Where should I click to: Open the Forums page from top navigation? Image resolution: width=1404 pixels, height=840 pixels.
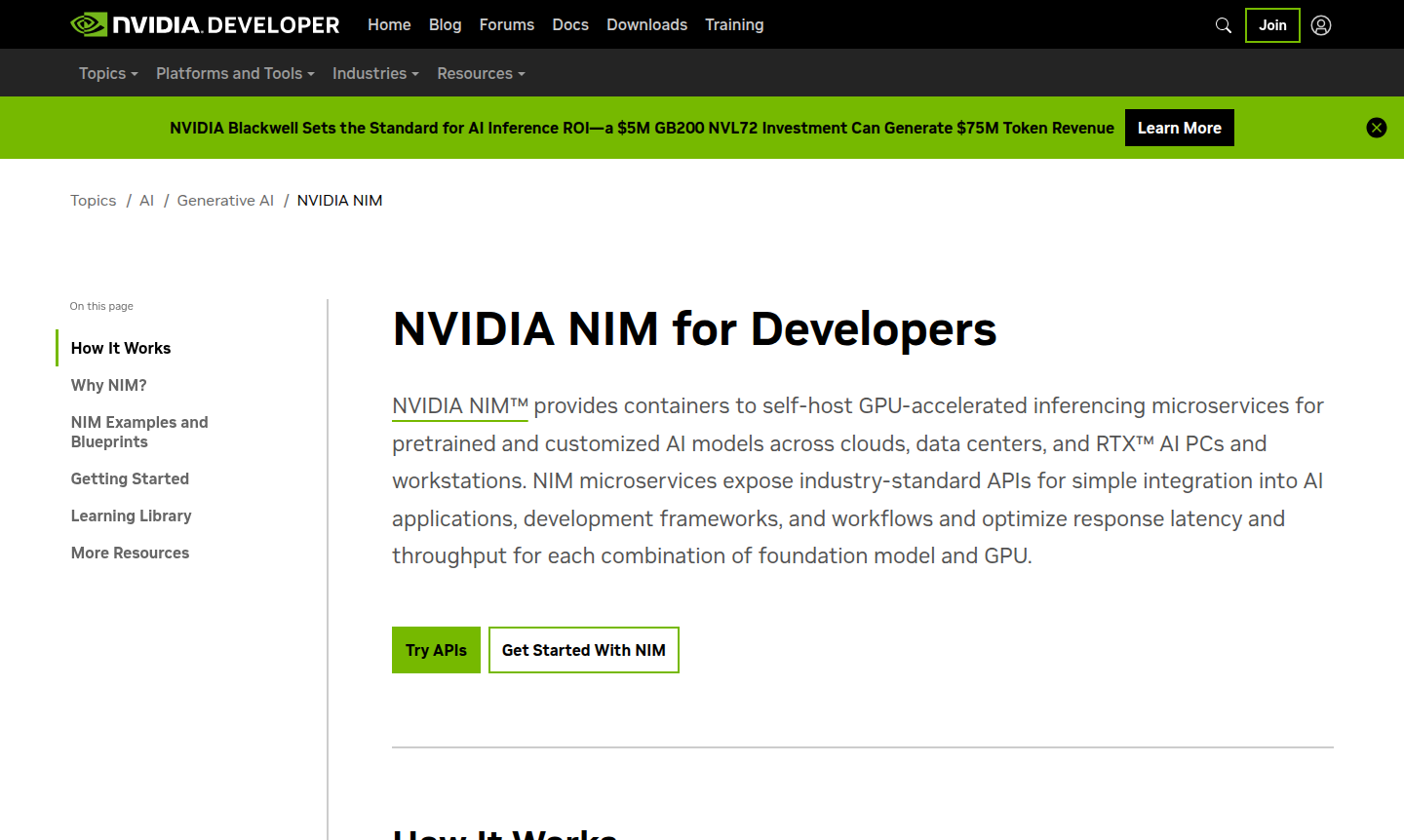coord(506,24)
